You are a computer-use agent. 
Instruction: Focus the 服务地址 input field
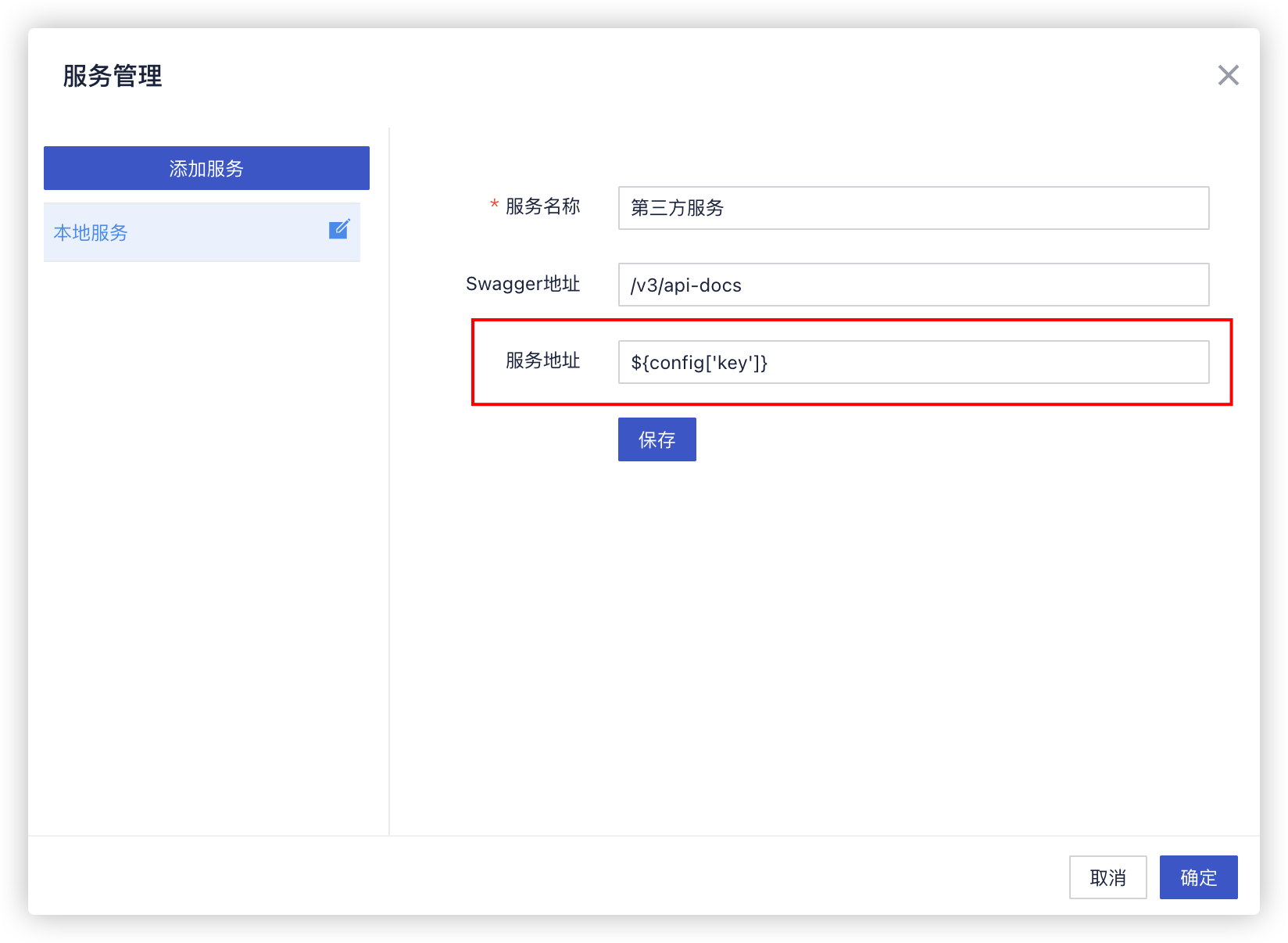(x=913, y=362)
